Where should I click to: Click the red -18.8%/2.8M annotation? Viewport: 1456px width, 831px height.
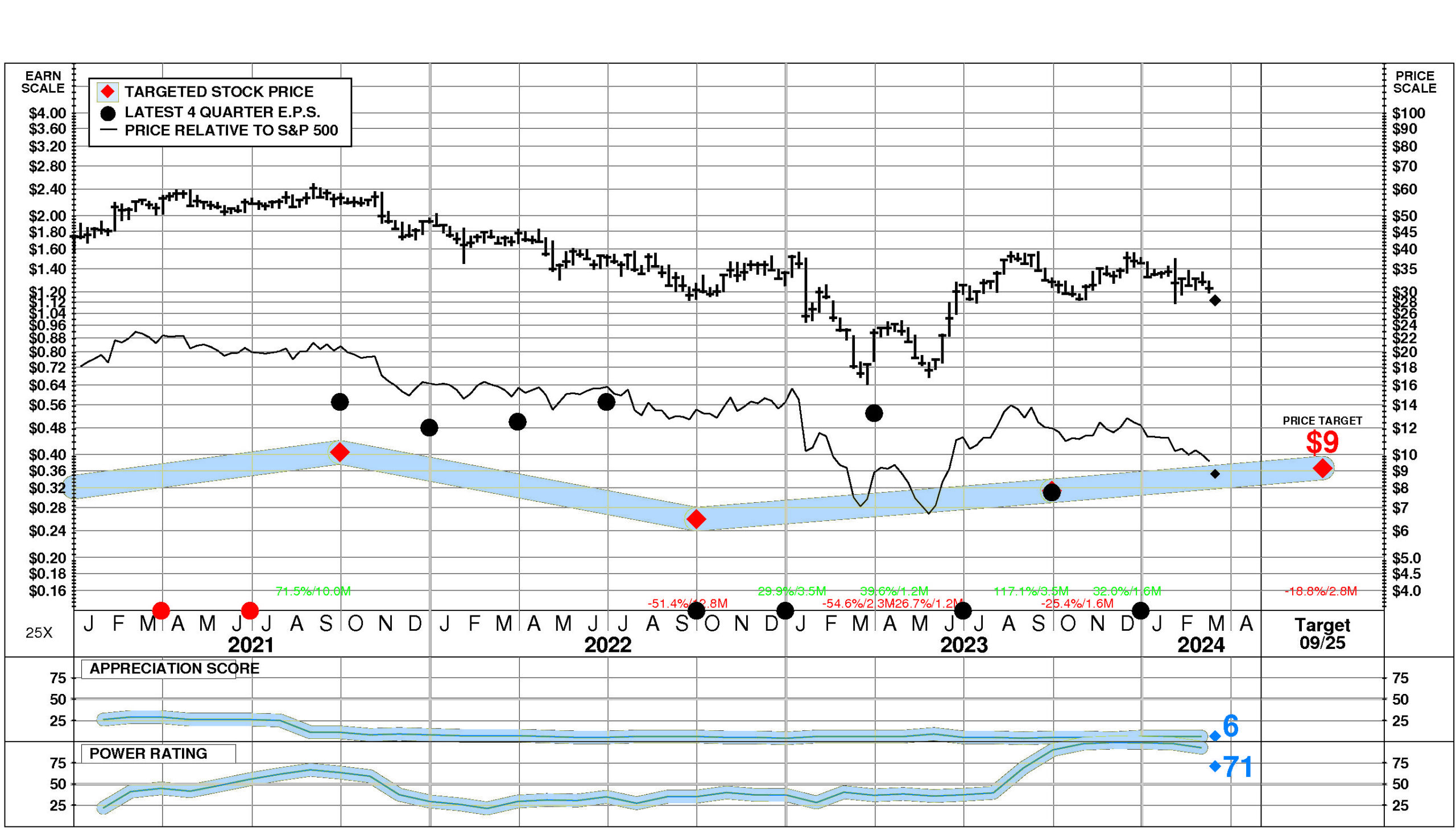coord(1321,592)
